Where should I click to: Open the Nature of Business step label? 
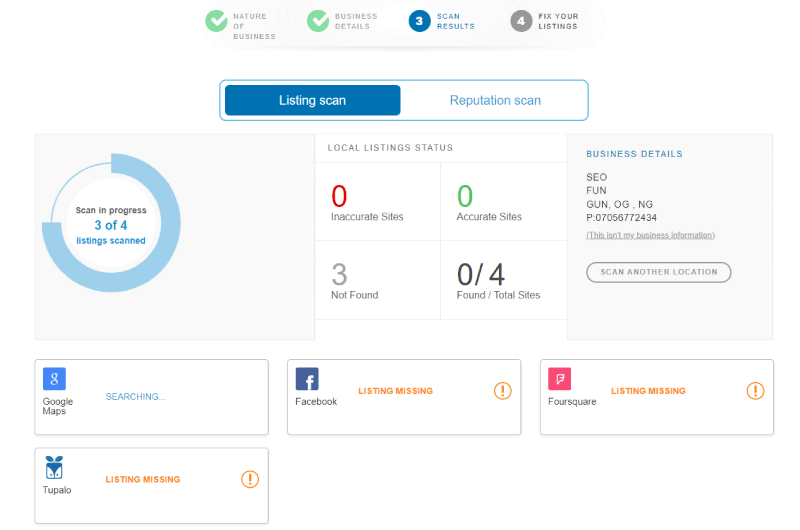click(x=254, y=26)
